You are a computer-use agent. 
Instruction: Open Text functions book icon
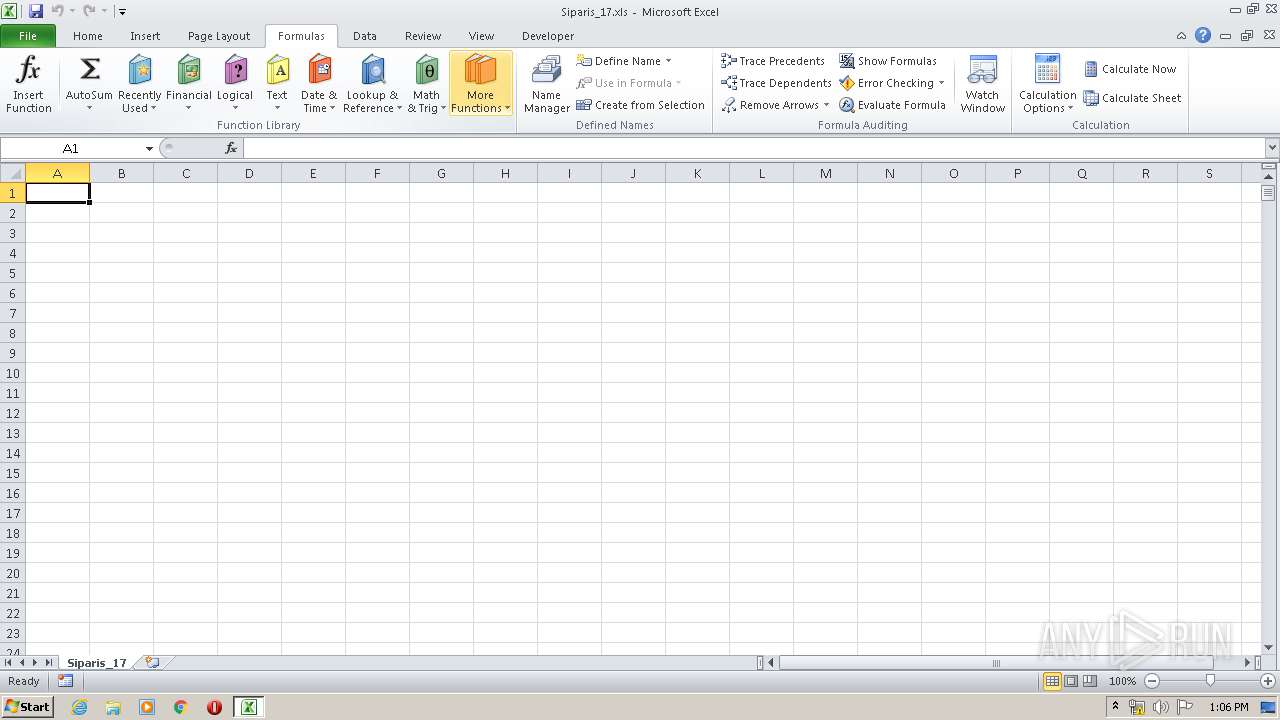tap(277, 70)
